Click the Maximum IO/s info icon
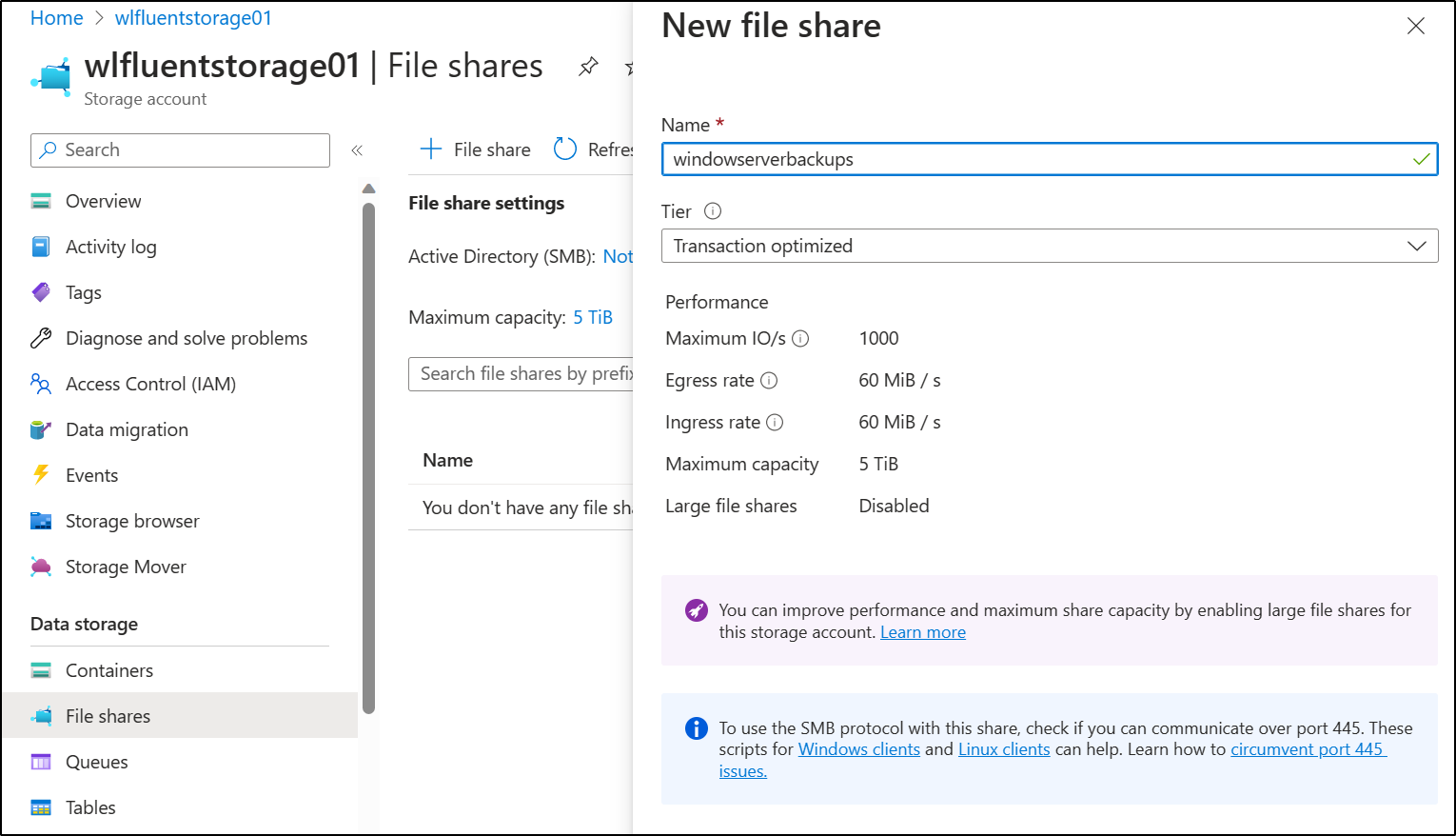The height and width of the screenshot is (836, 1456). coord(800,338)
